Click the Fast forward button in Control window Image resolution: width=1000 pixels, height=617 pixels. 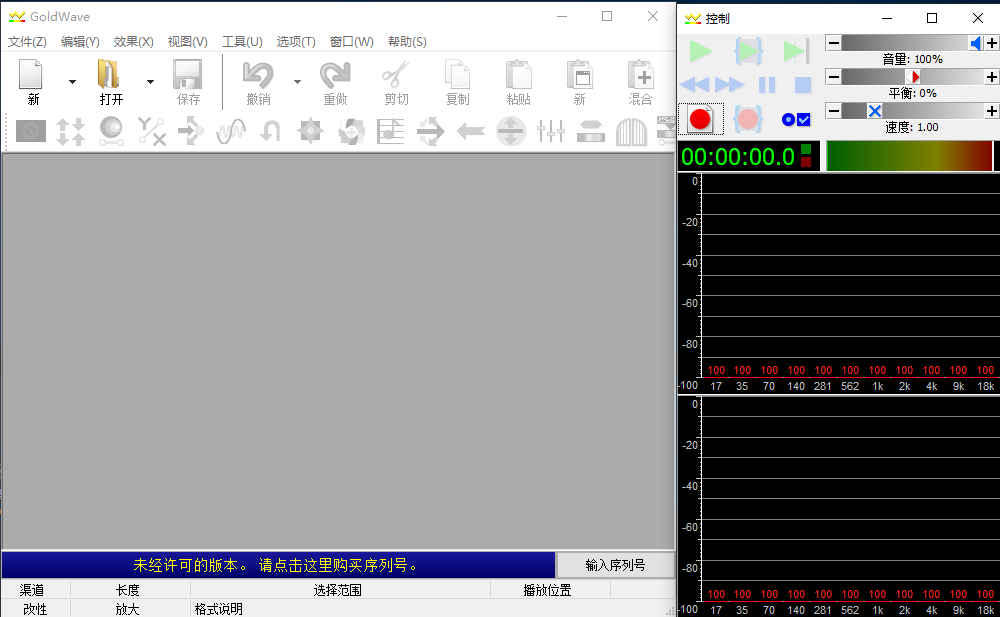(x=730, y=85)
